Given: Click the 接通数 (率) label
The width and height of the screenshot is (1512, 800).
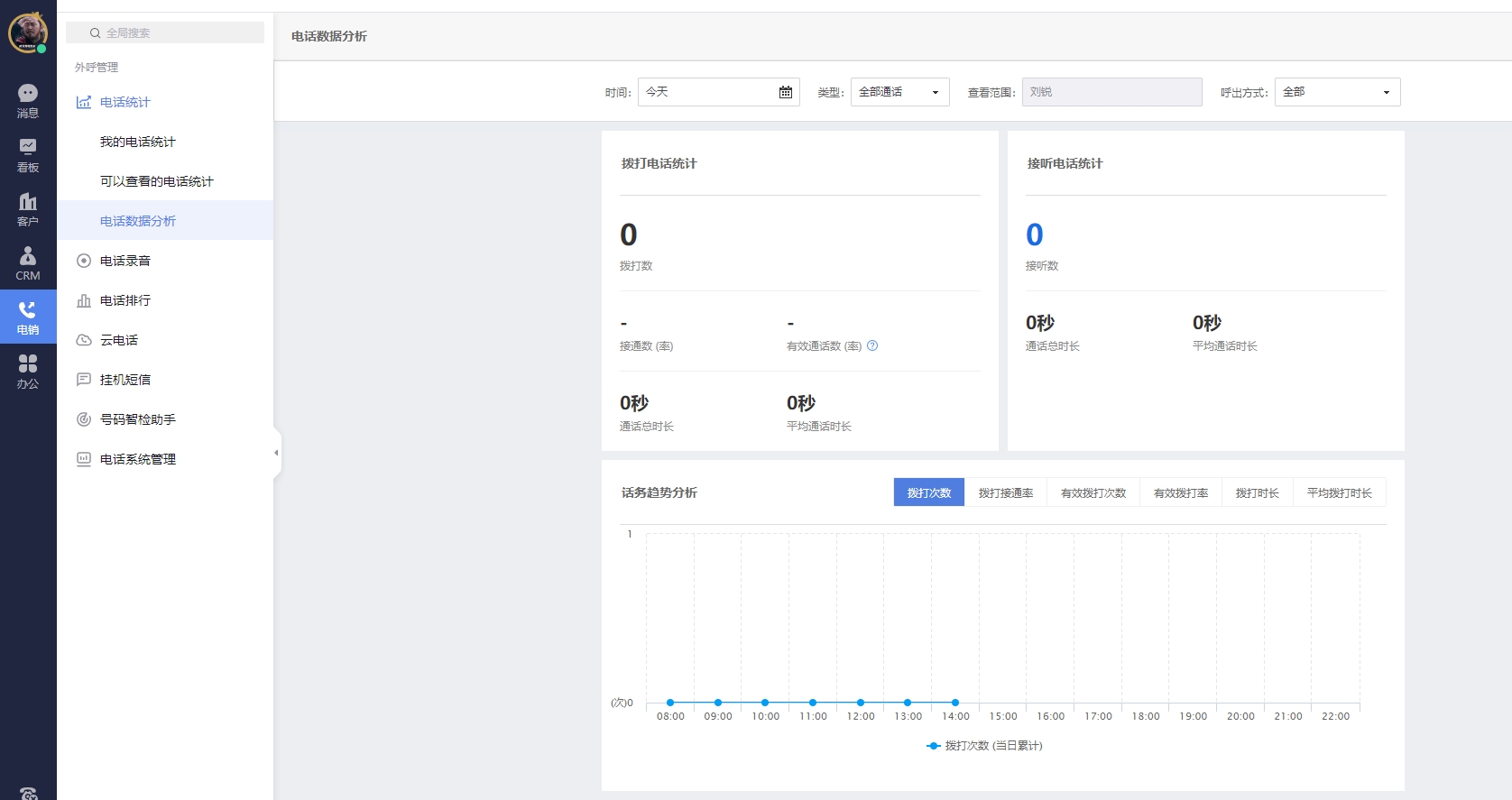Looking at the screenshot, I should pos(647,346).
